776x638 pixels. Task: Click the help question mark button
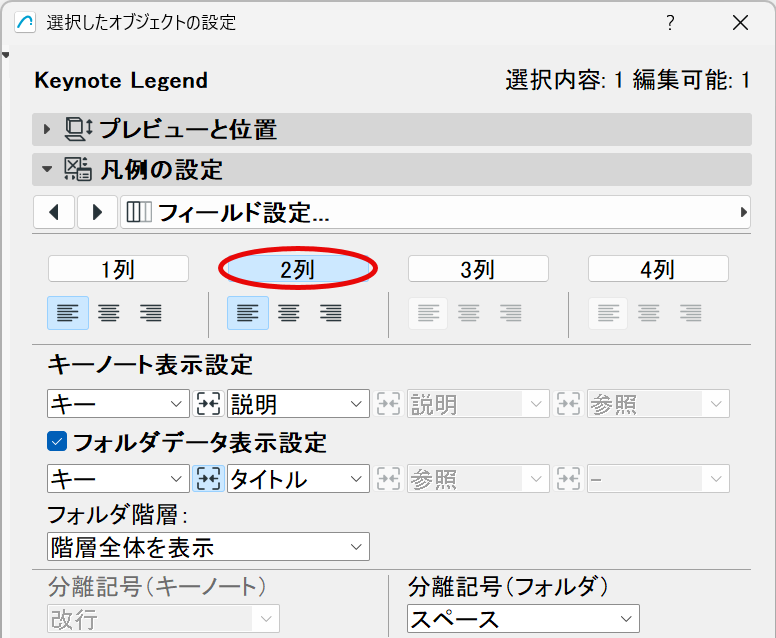[670, 22]
